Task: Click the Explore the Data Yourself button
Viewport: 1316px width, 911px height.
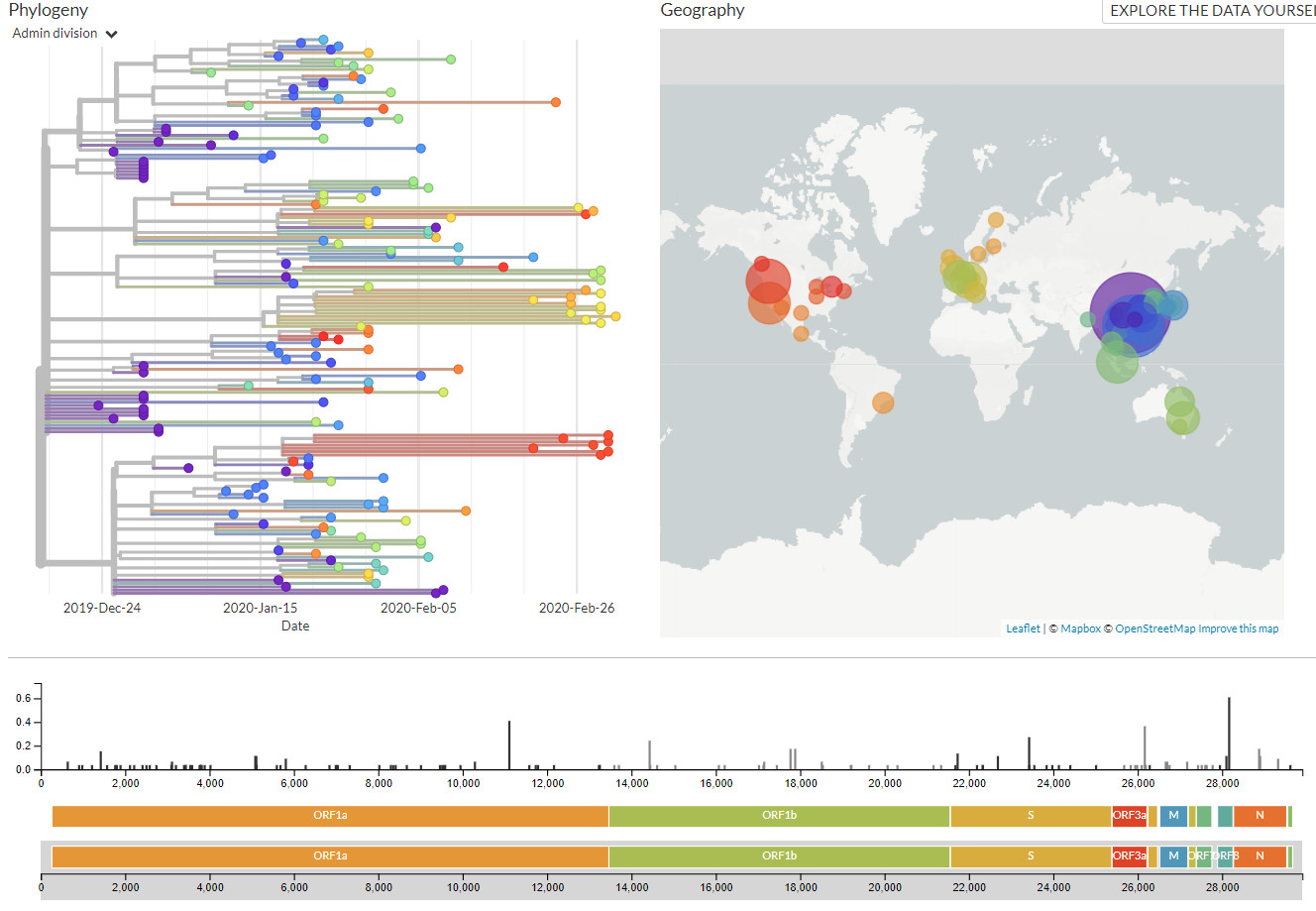Action: point(1211,11)
